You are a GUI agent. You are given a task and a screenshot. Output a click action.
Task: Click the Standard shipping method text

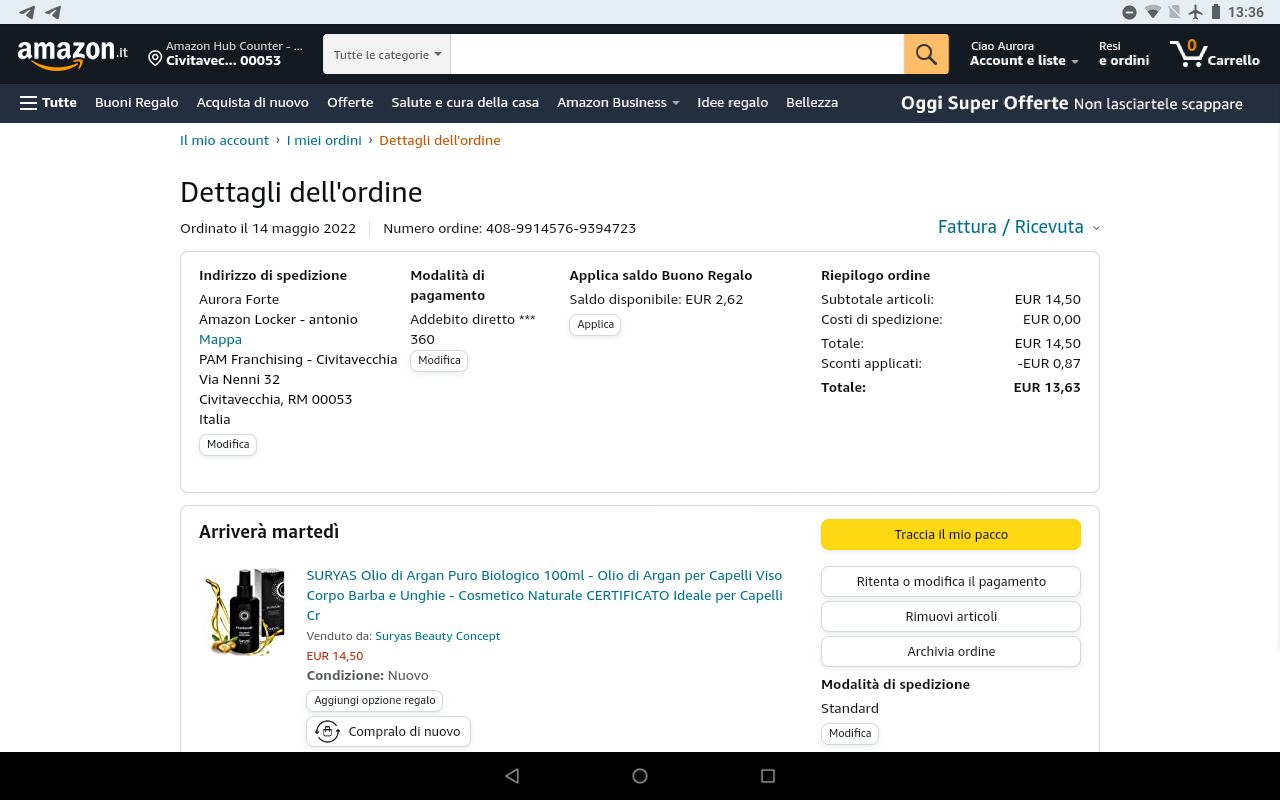click(x=850, y=708)
